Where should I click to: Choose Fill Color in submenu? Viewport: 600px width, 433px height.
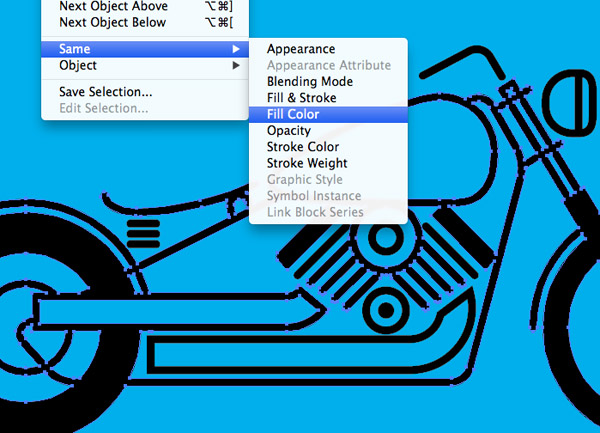tap(328, 114)
